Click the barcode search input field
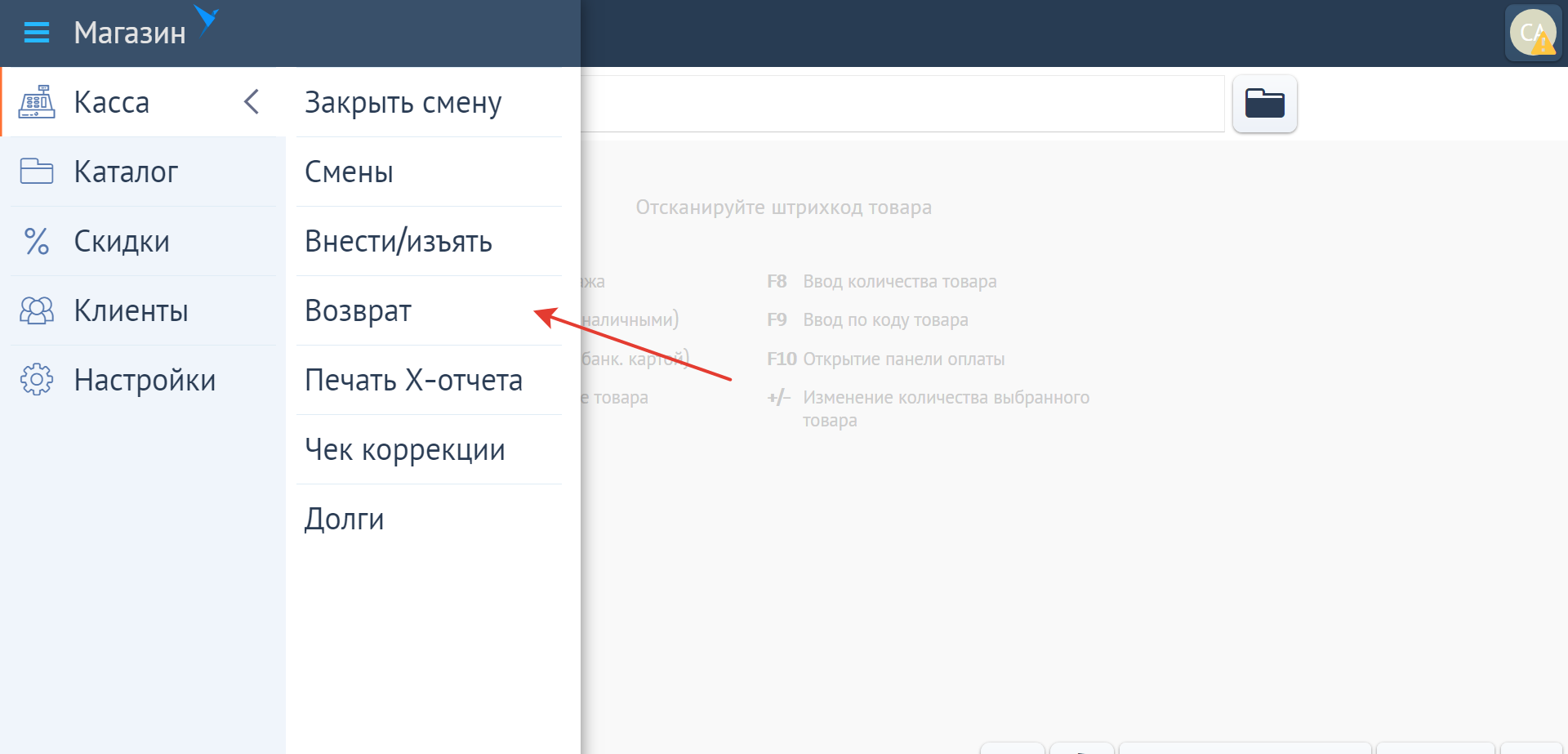This screenshot has height=754, width=1568. coord(902,104)
